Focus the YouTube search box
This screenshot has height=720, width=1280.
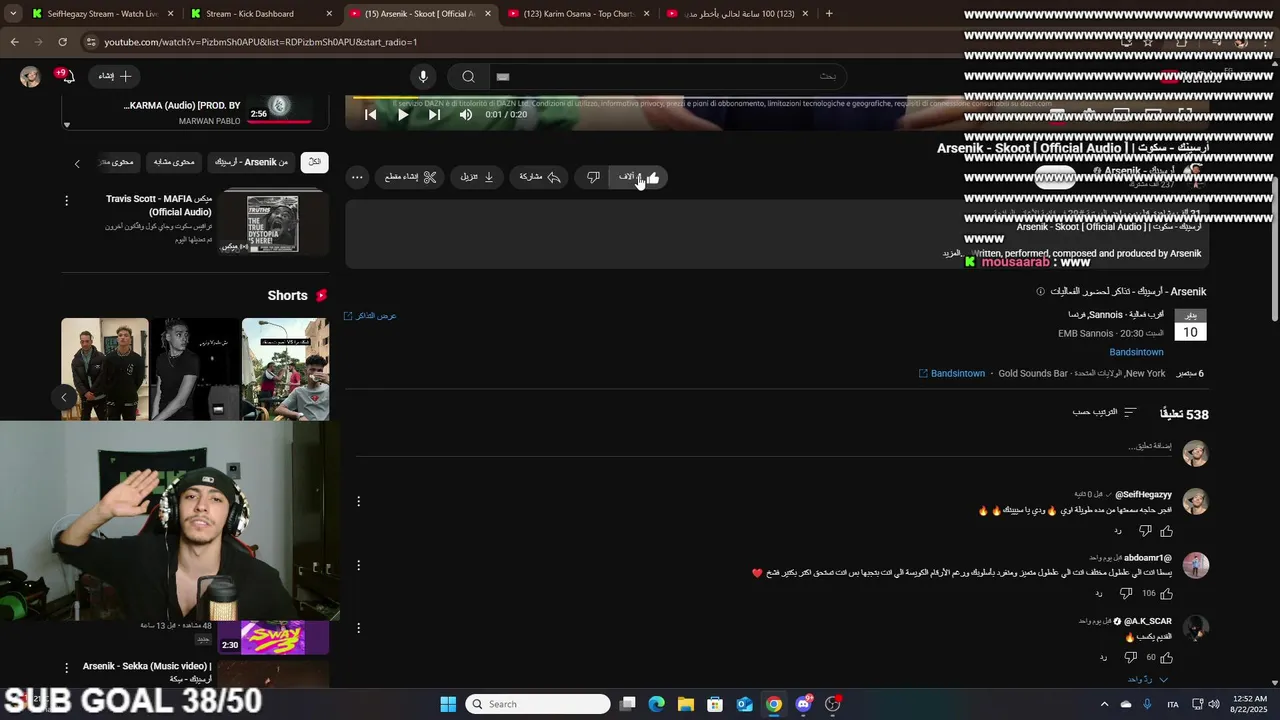tap(666, 76)
